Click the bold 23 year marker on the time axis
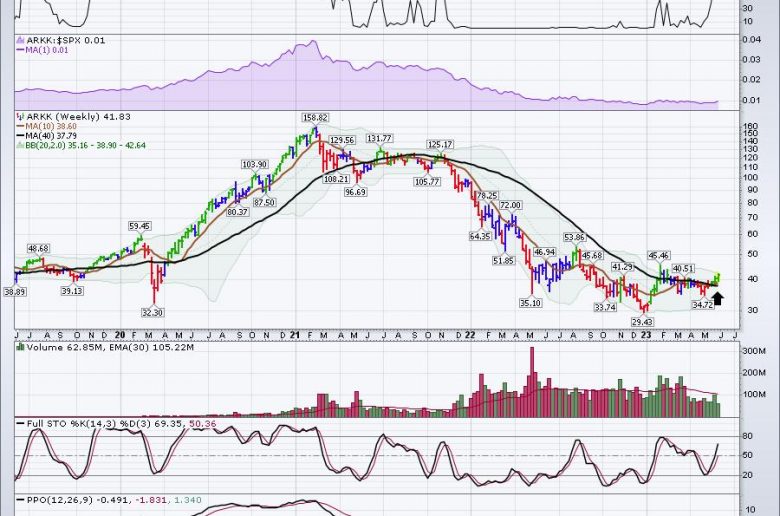The width and height of the screenshot is (780, 516). pos(646,335)
